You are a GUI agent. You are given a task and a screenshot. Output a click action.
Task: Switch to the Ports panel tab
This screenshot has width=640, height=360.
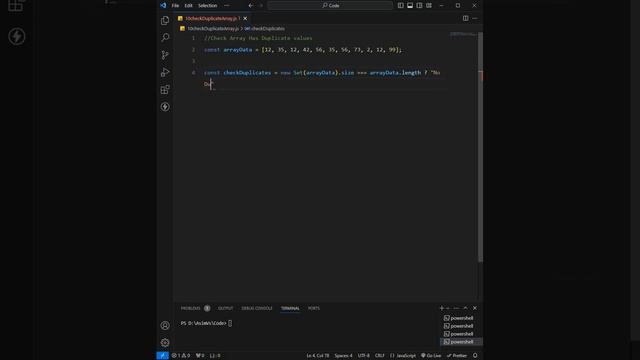[314, 308]
